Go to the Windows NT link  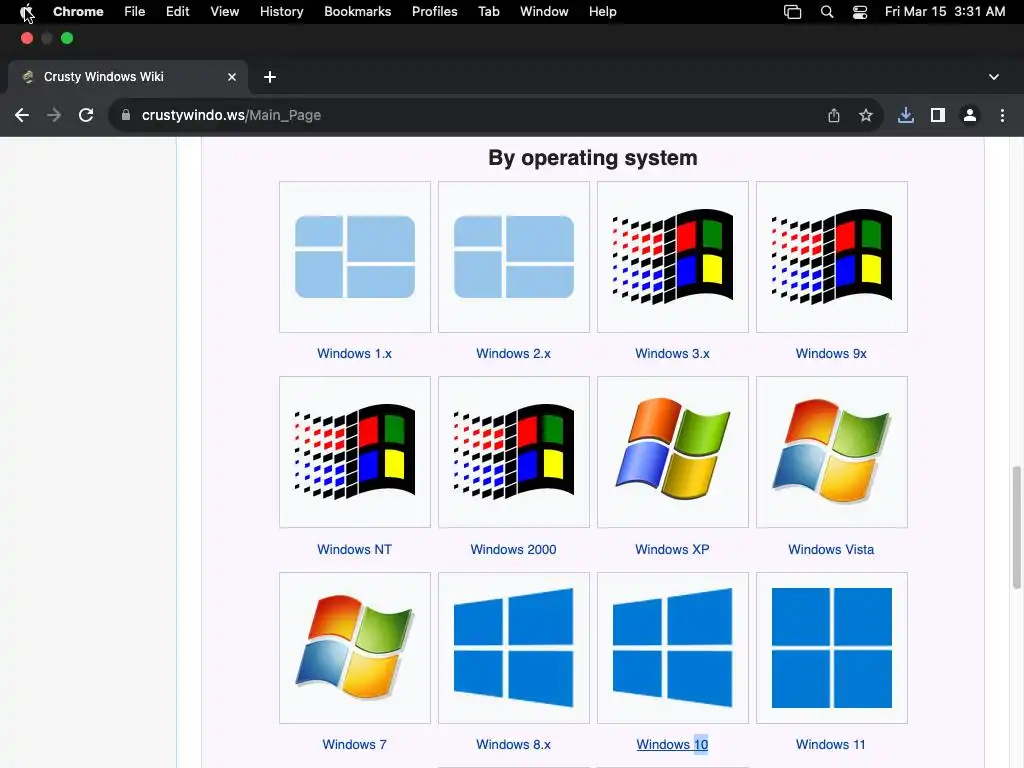[x=355, y=549]
